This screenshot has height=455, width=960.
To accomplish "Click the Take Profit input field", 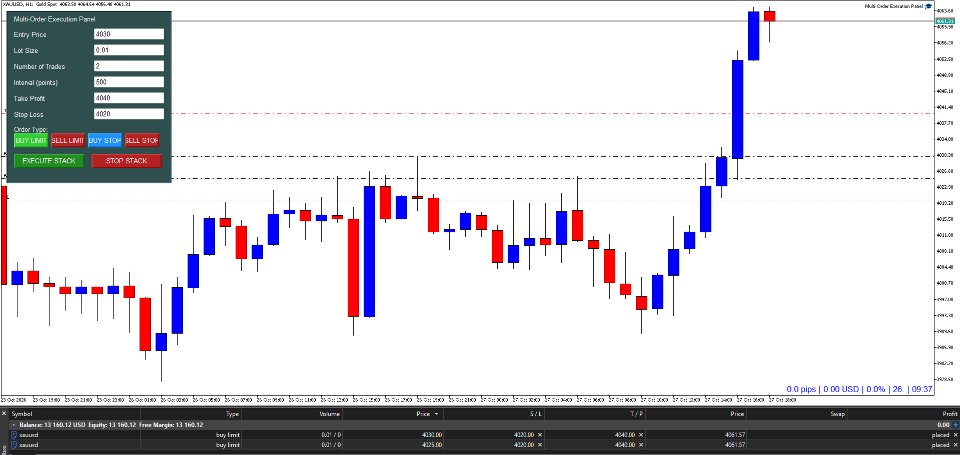I will (129, 98).
